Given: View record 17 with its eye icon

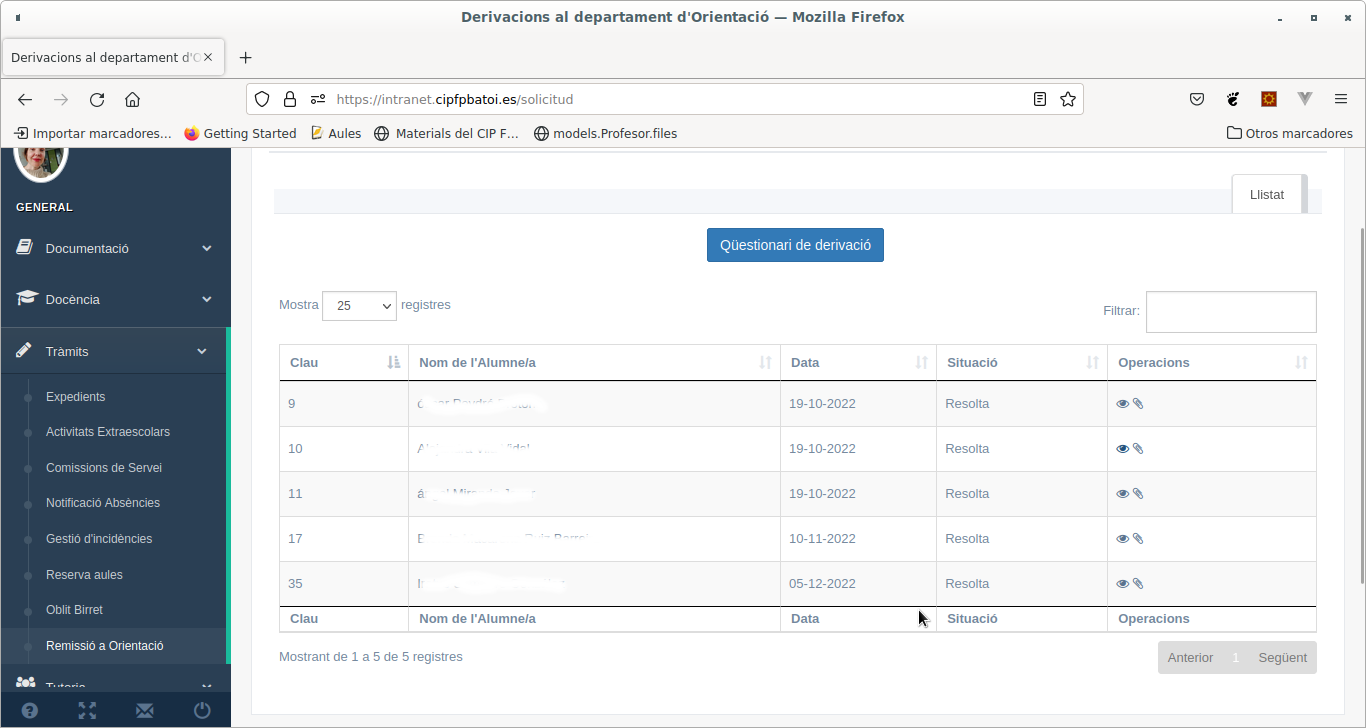Looking at the screenshot, I should (1122, 539).
